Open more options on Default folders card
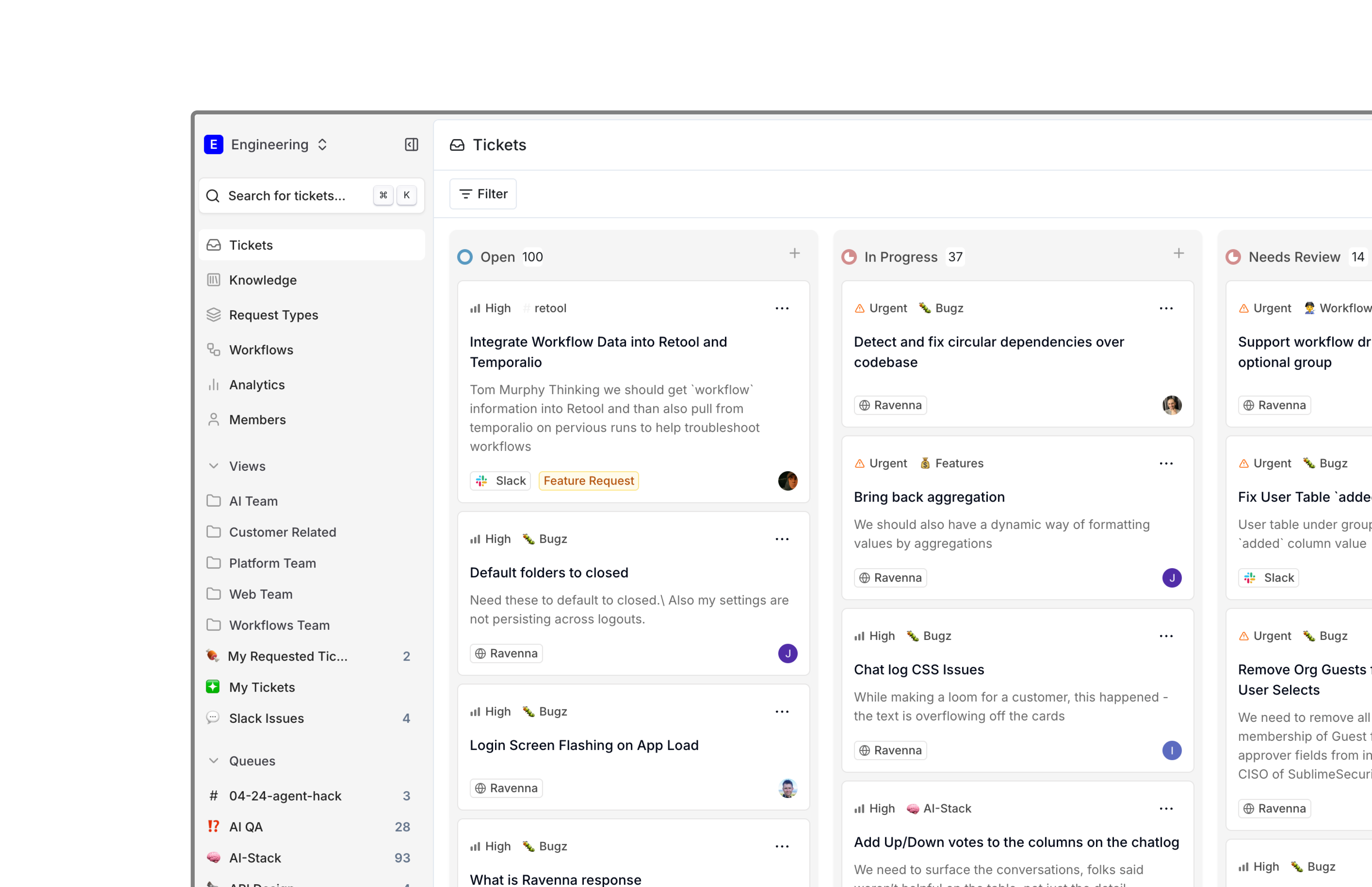 tap(782, 539)
